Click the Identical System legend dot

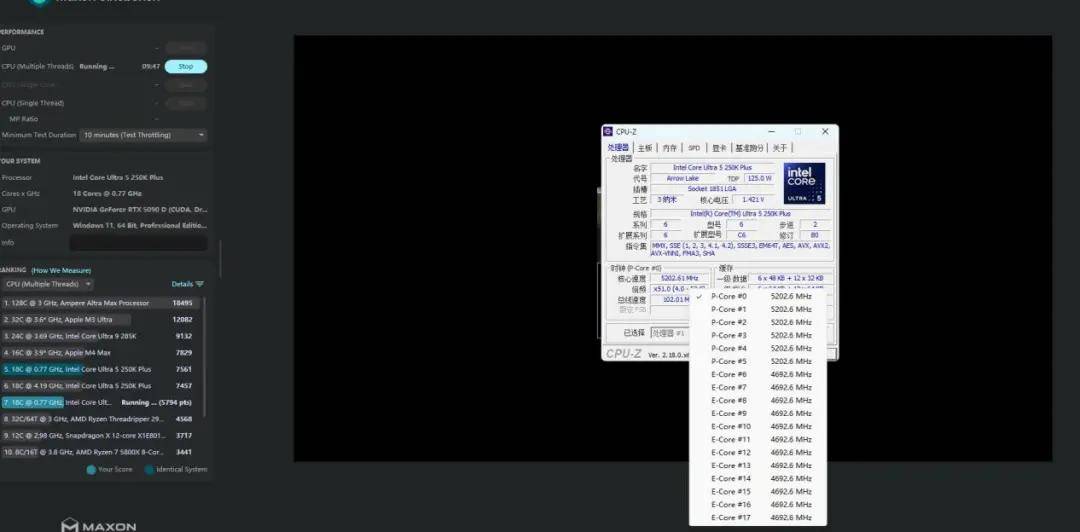149,470
